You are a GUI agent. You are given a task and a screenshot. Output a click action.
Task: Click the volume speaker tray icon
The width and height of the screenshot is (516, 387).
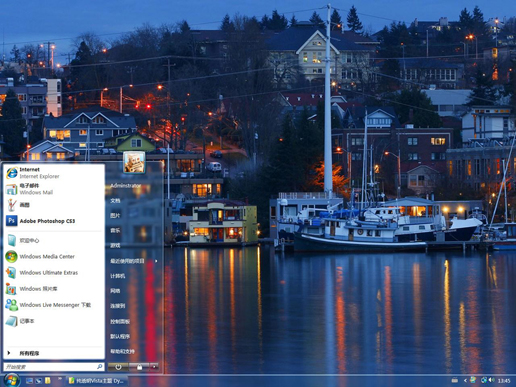coord(492,380)
